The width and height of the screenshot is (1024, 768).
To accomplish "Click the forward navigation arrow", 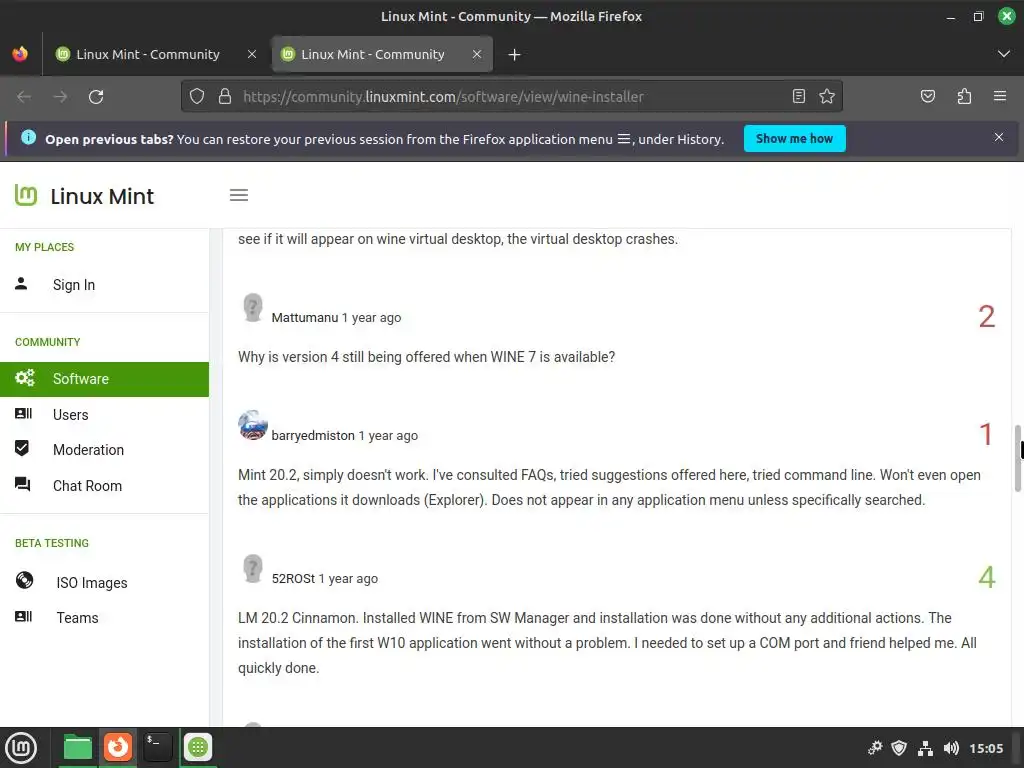I will point(60,97).
